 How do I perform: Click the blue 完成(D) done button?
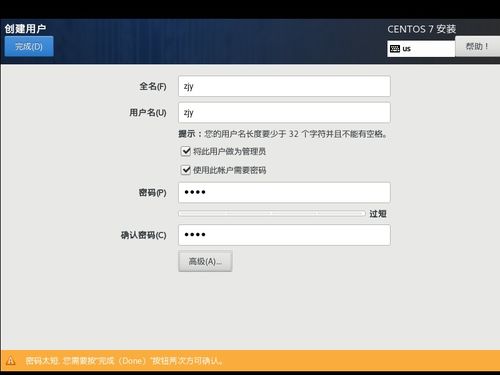[29, 46]
